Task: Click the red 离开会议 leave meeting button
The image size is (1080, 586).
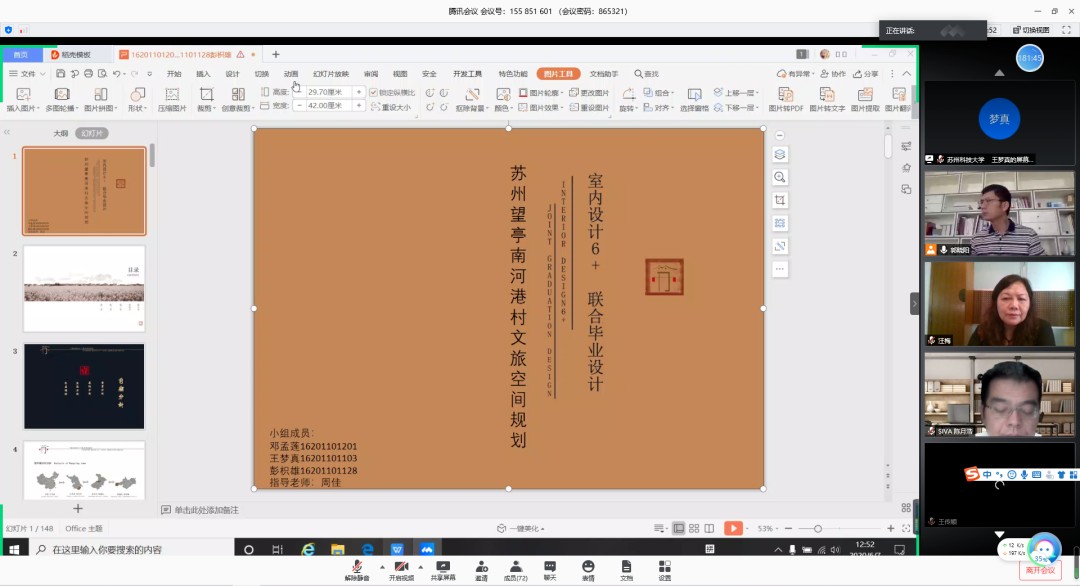Action: pyautogui.click(x=1040, y=570)
